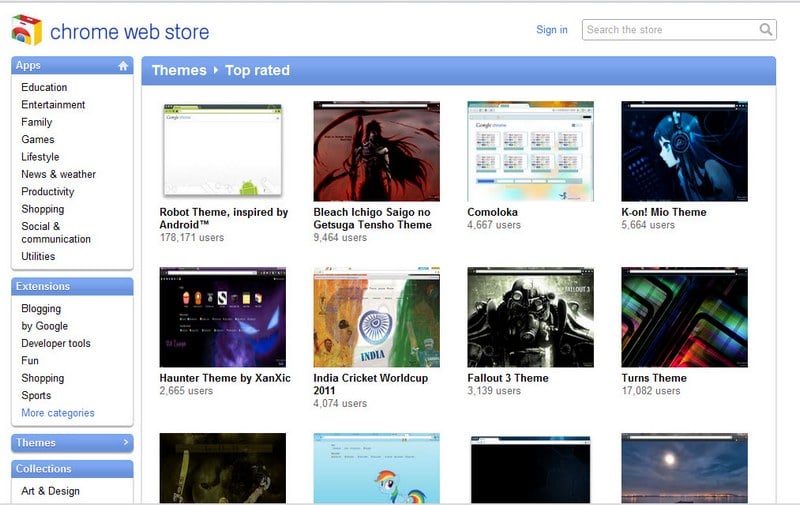
Task: Open the K-on! Mio Theme thumbnail
Action: click(684, 150)
